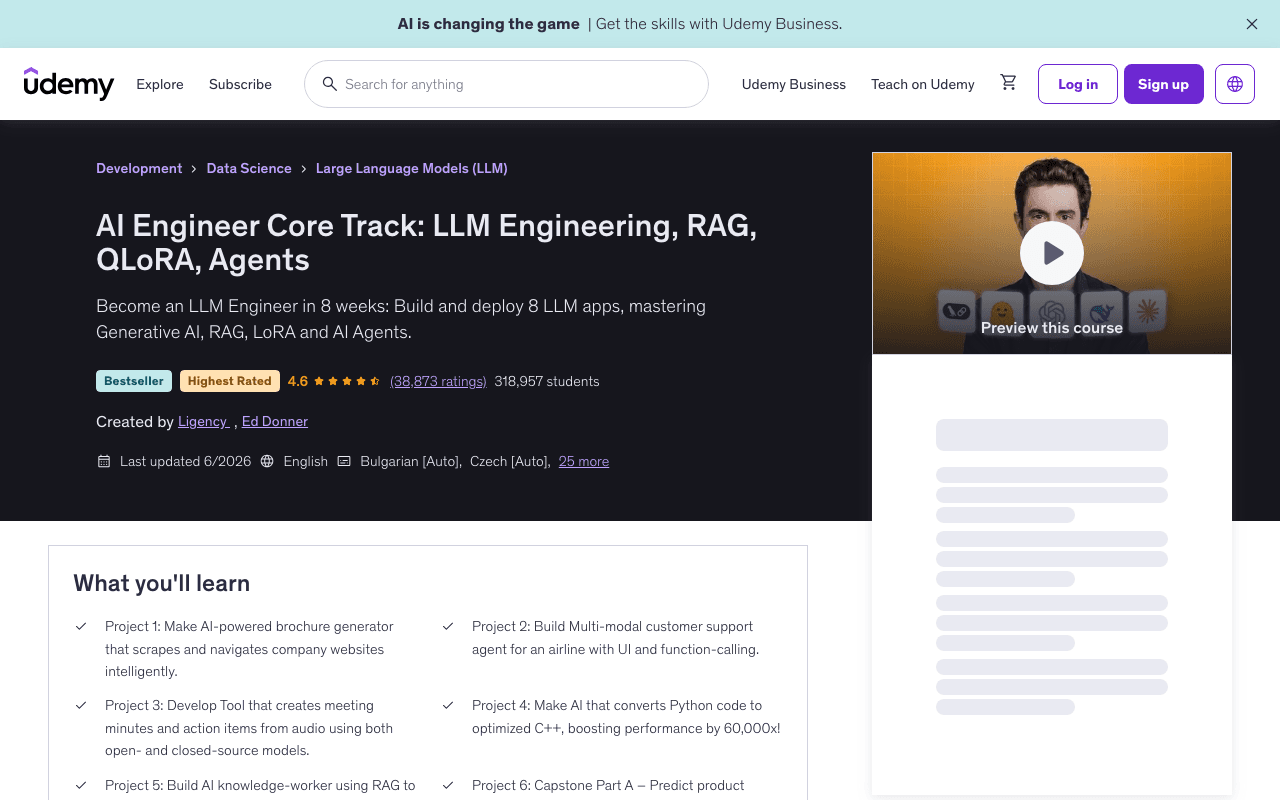This screenshot has width=1280, height=800.
Task: Click breadcrumb chevron after Data Science
Action: [x=304, y=169]
